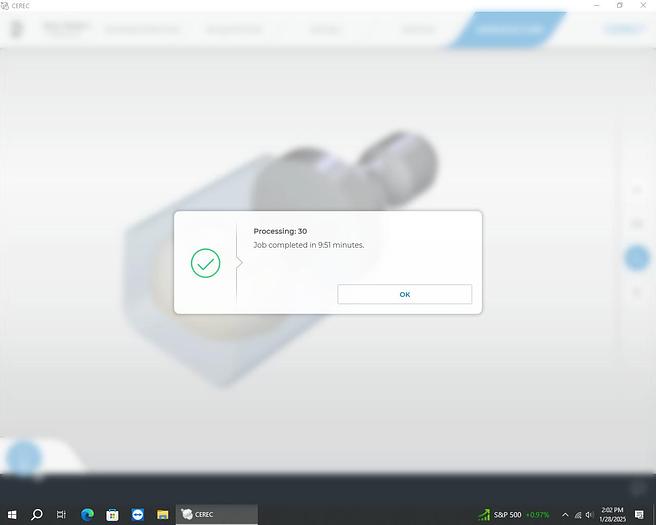
Task: Launch Microsoft Edge from the taskbar
Action: [x=87, y=514]
